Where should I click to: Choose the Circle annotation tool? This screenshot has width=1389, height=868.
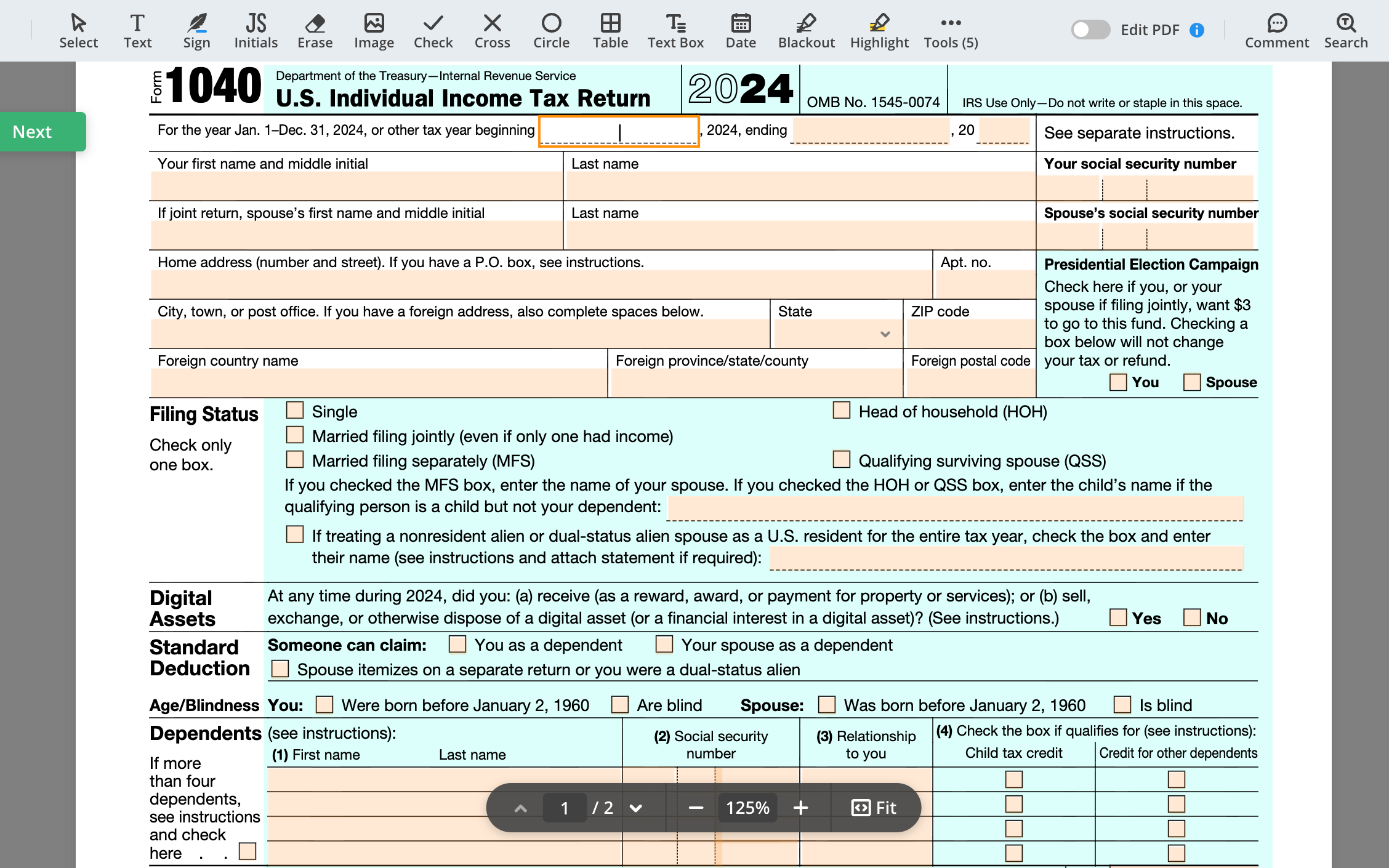pyautogui.click(x=551, y=31)
